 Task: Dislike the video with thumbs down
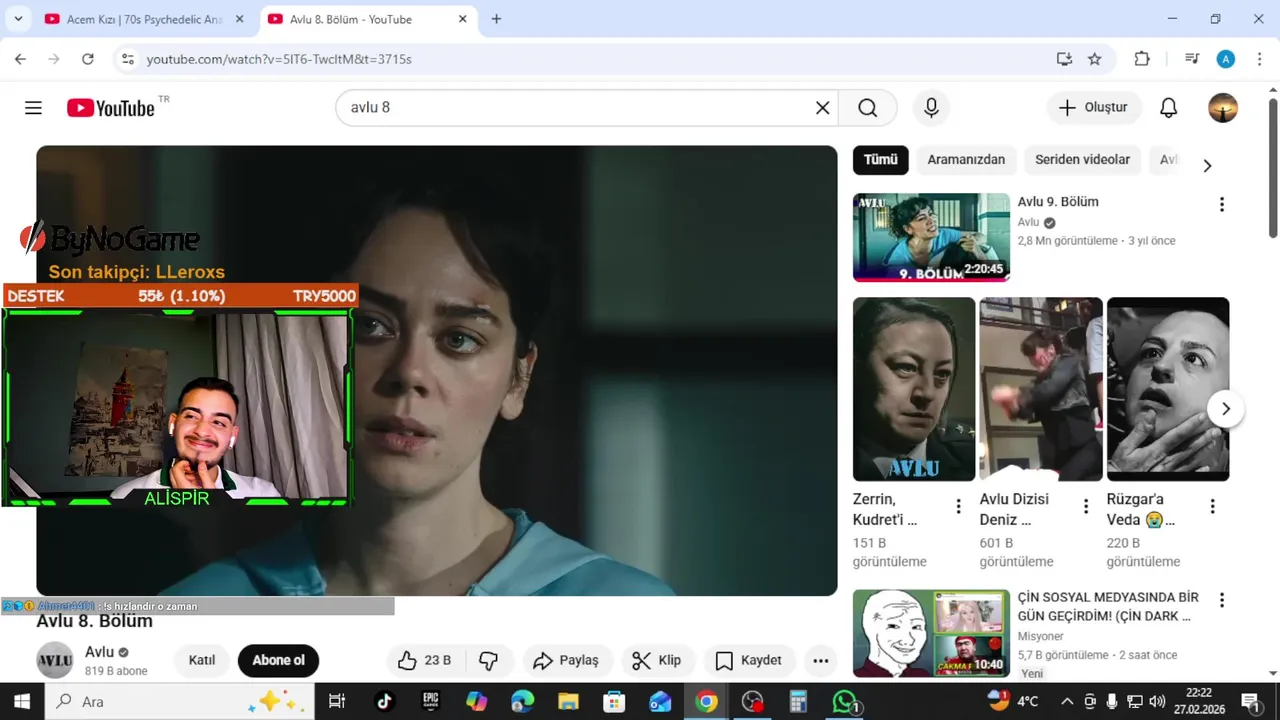(489, 660)
